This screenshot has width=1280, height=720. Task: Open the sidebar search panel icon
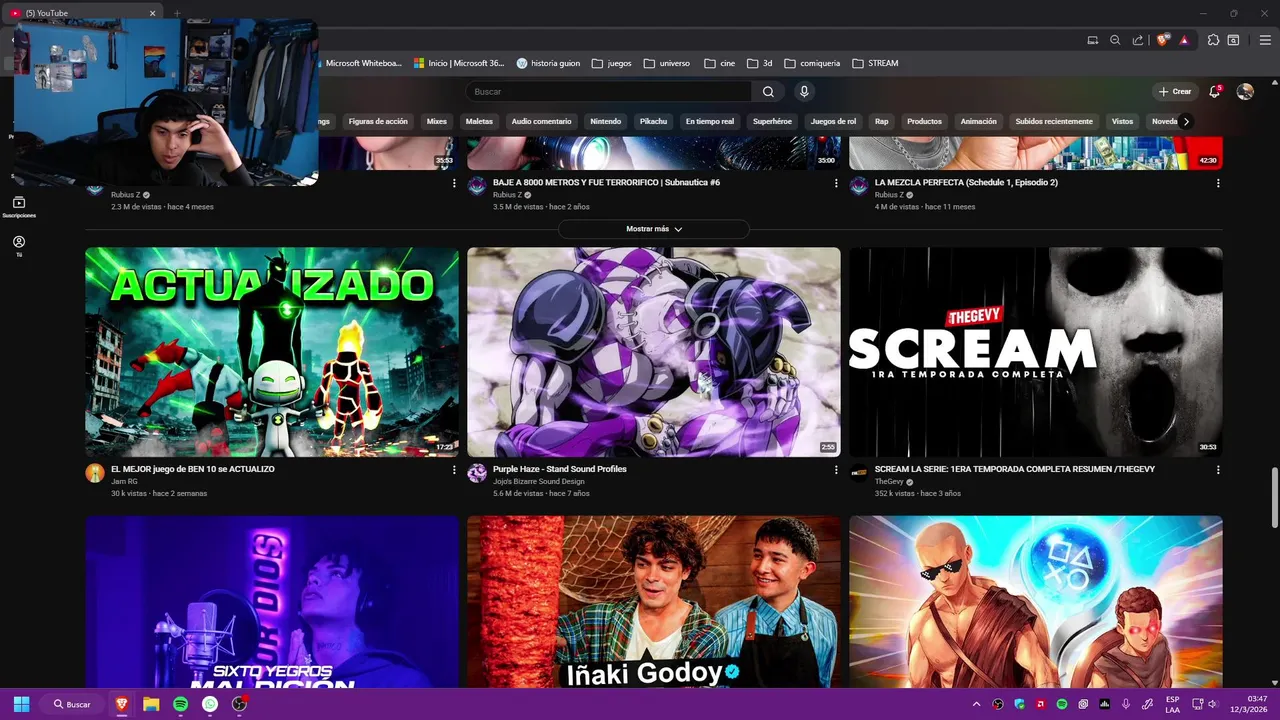[x=1234, y=40]
